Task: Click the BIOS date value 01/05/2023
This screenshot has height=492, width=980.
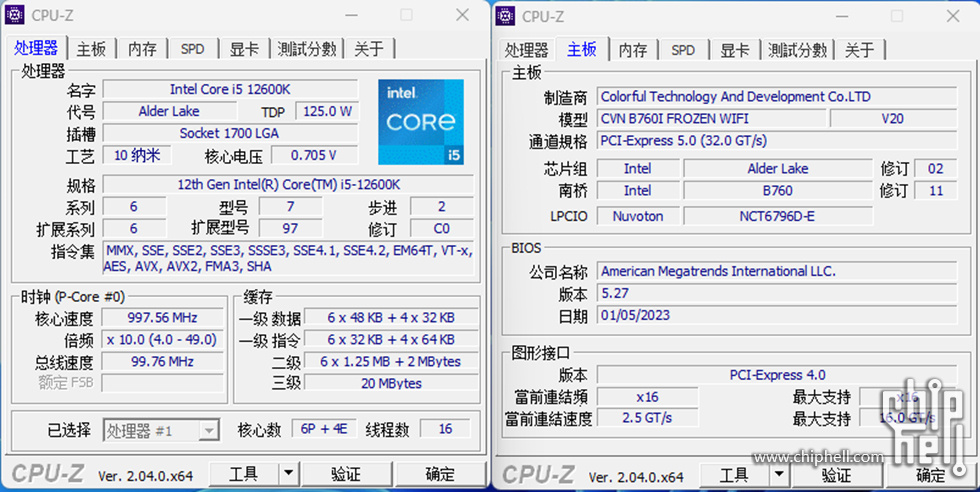Action: coord(777,315)
